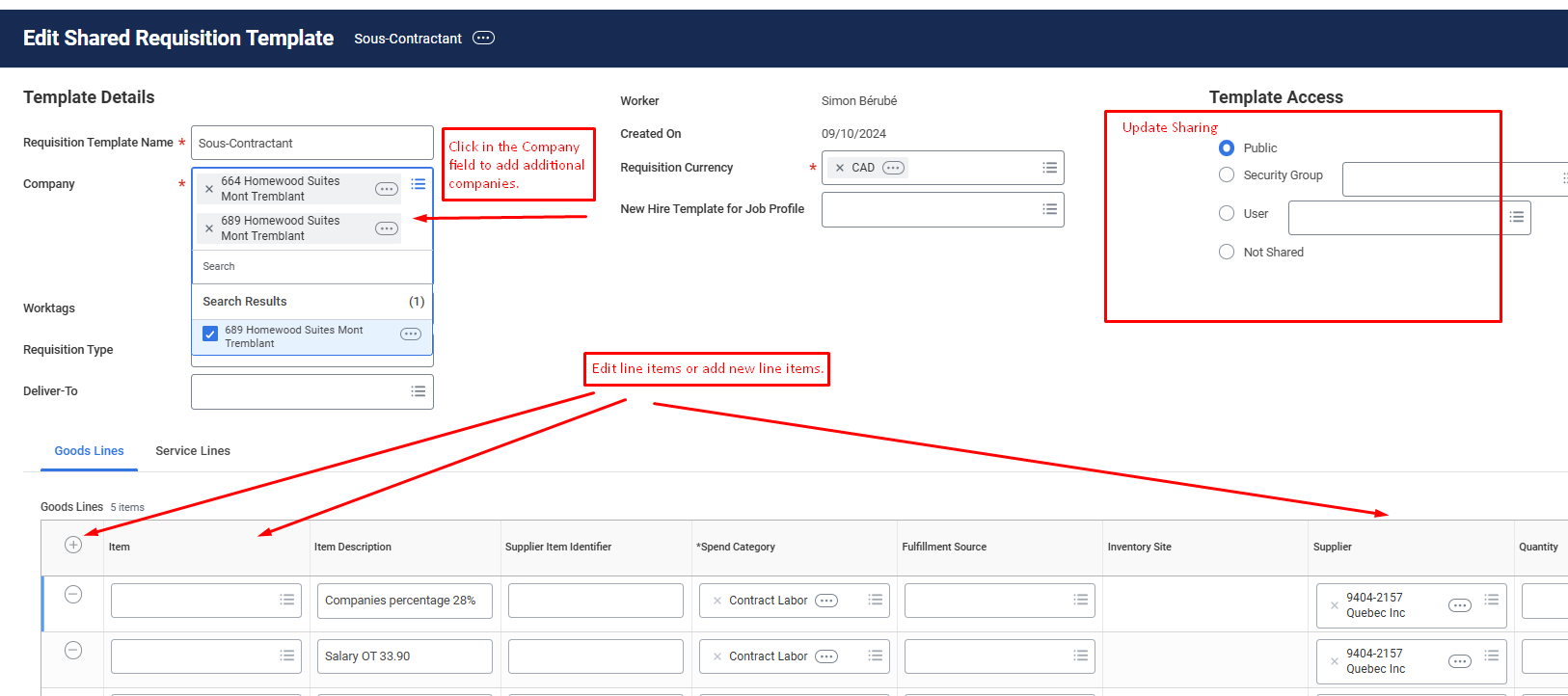Remove the Companies percentage 28% row
This screenshot has height=696, width=1568.
(x=73, y=595)
